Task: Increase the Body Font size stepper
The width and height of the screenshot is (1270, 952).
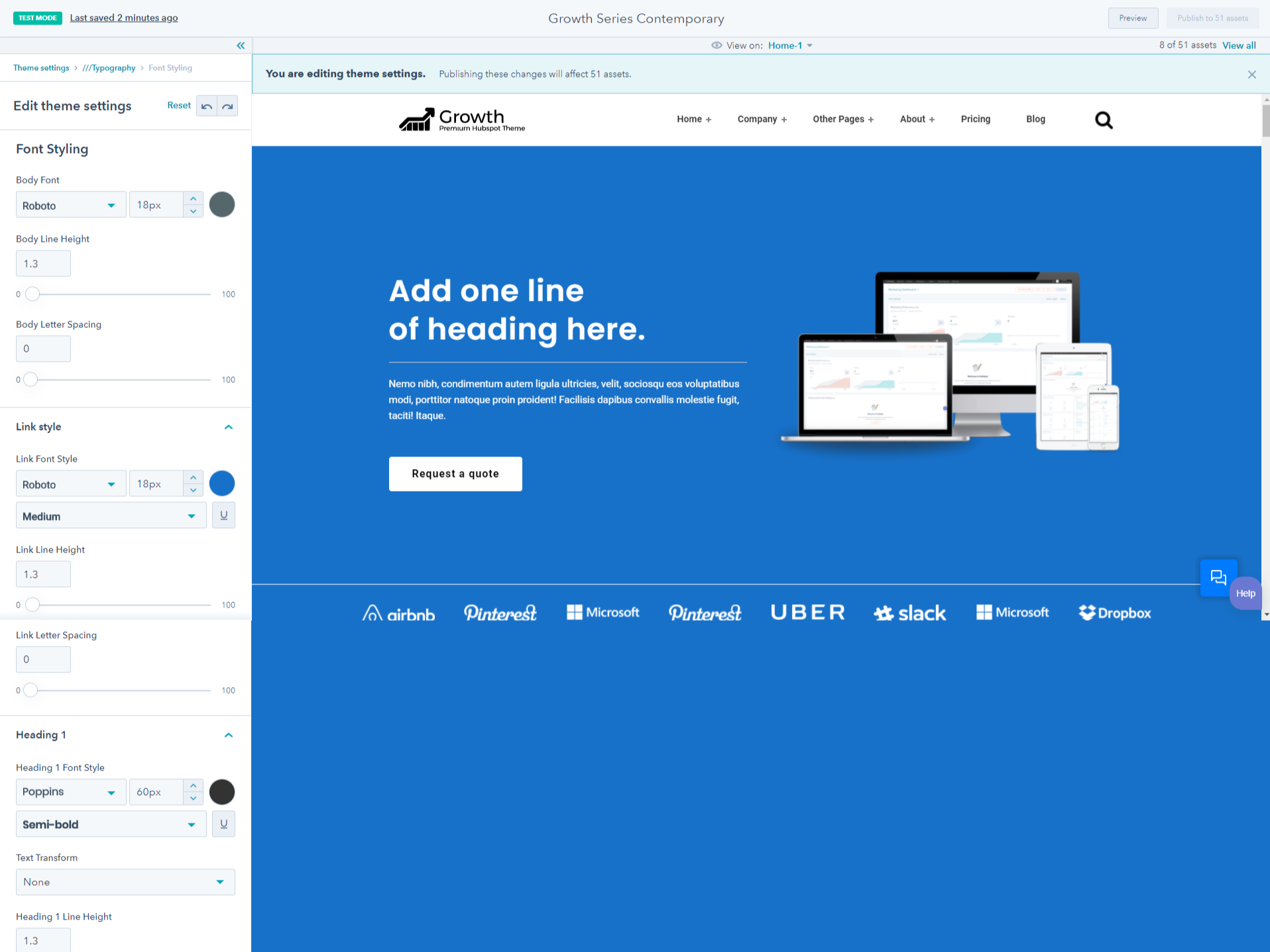Action: (x=193, y=199)
